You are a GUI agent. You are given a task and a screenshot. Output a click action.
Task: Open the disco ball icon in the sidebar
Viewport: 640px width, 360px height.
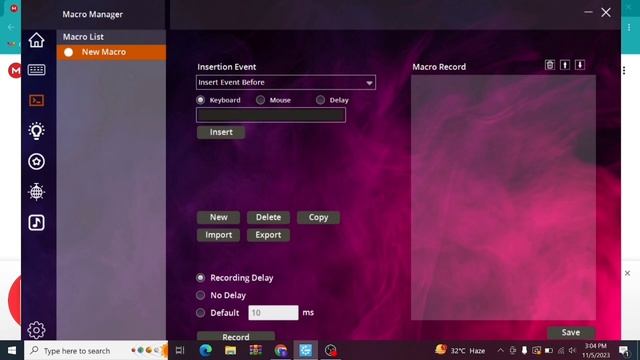(x=36, y=191)
